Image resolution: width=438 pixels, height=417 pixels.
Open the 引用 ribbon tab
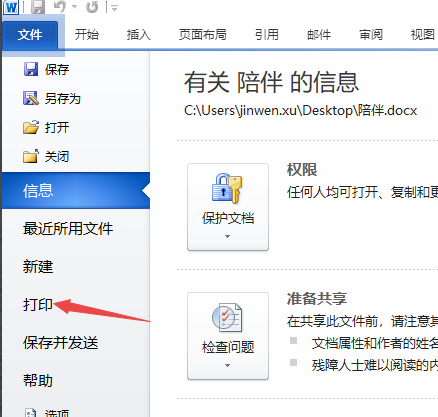click(267, 35)
